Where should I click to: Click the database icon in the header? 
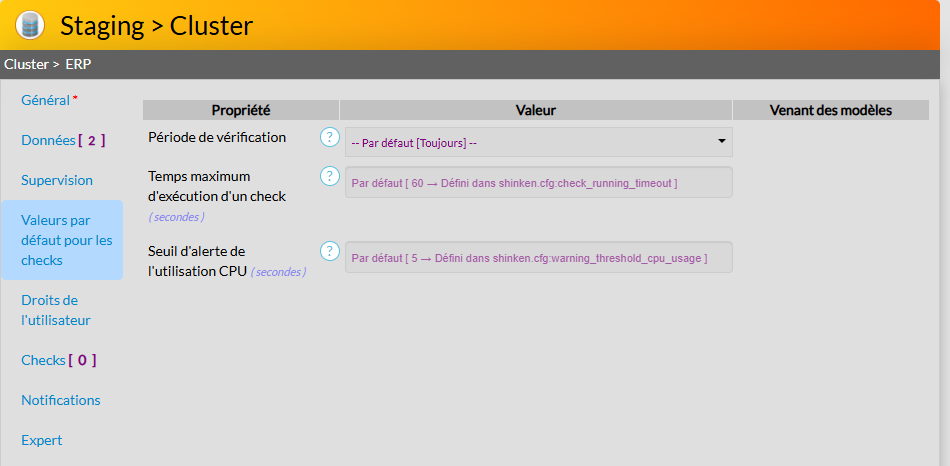(30, 25)
